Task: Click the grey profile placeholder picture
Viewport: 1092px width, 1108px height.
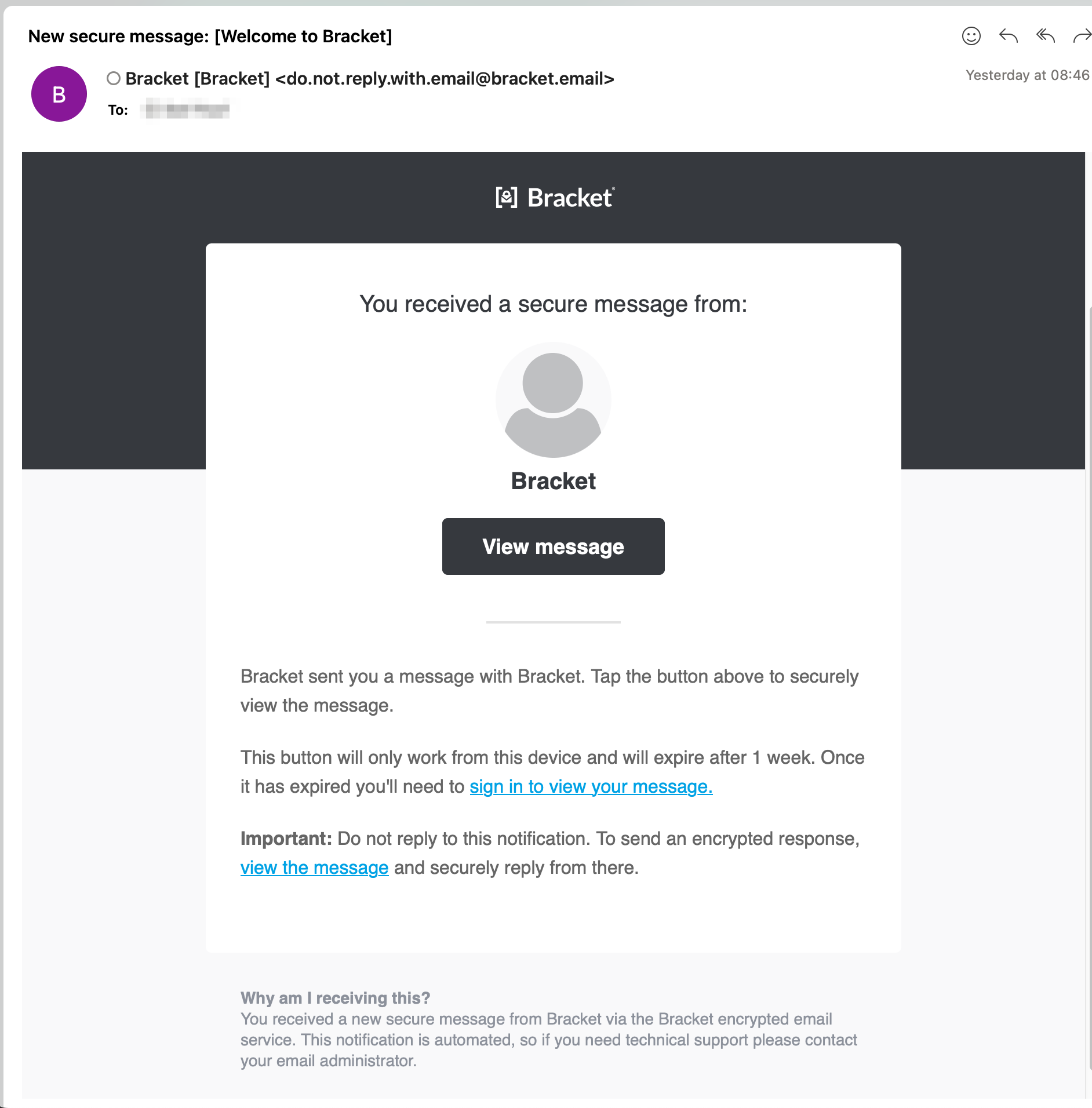Action: [x=553, y=400]
